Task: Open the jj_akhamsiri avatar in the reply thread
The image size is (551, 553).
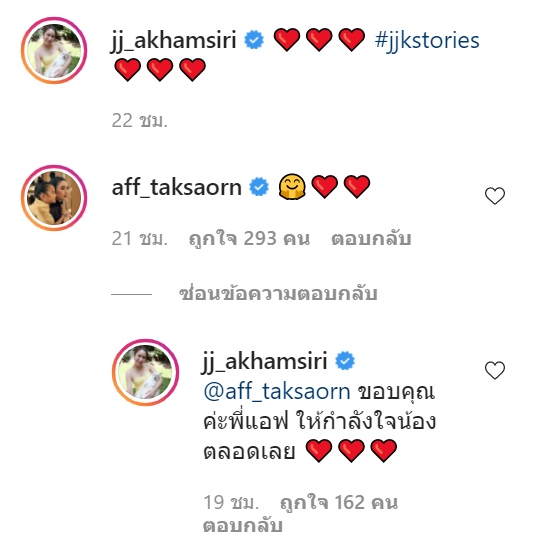Action: click(145, 372)
